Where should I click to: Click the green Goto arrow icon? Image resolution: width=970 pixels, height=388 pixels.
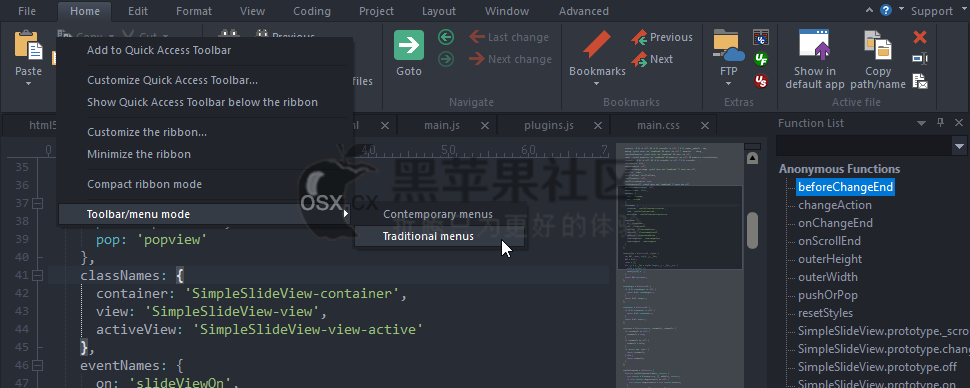409,45
